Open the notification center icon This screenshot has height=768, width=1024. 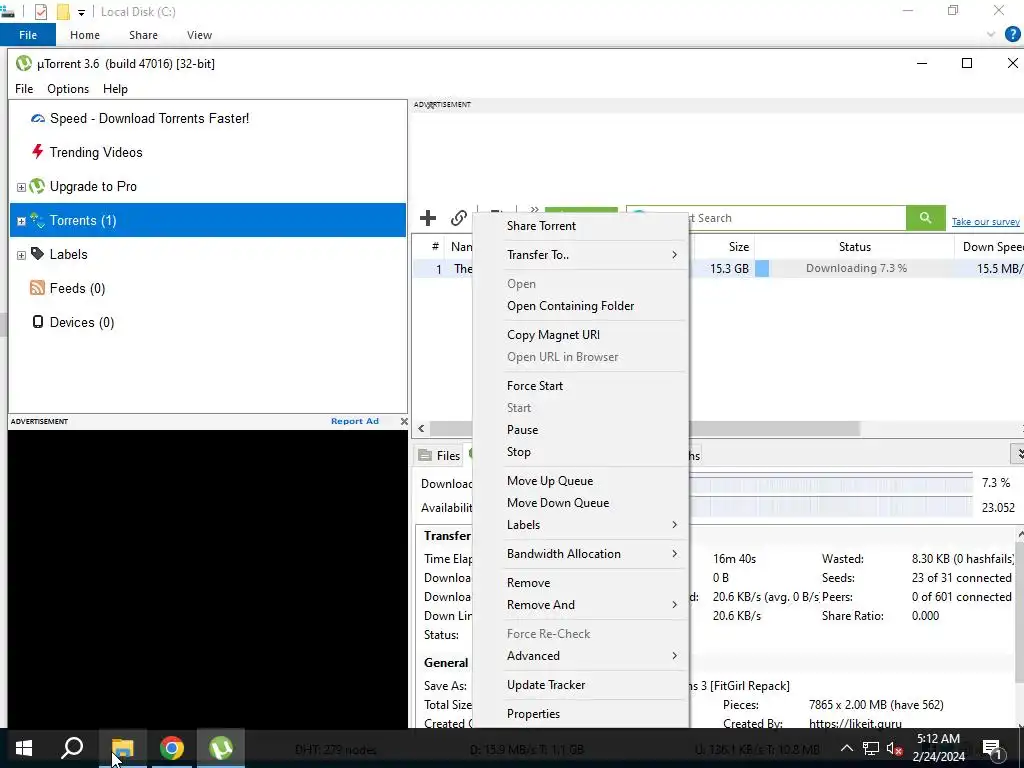point(992,748)
